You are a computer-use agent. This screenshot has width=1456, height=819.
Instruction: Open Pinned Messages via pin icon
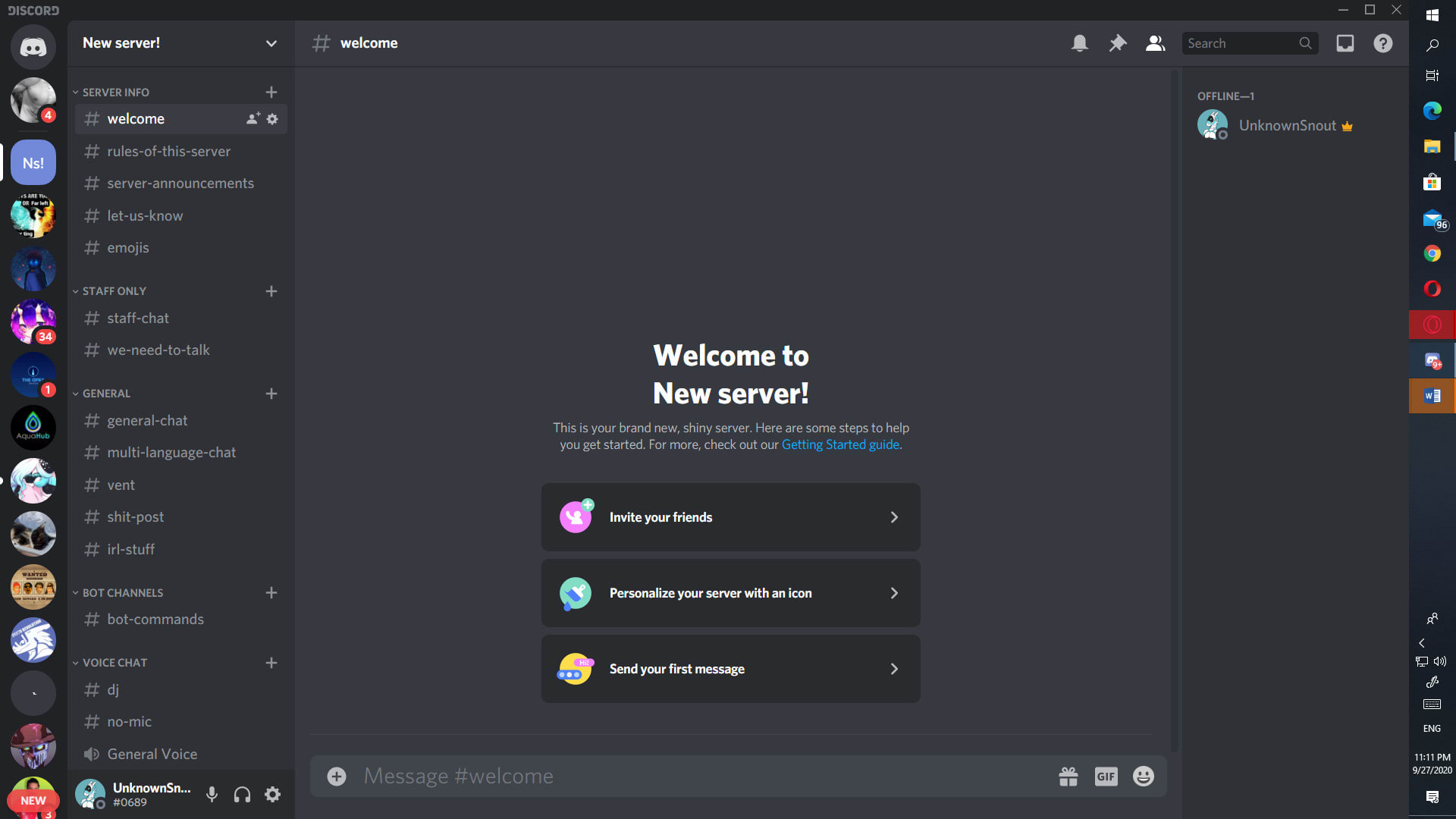tap(1117, 43)
